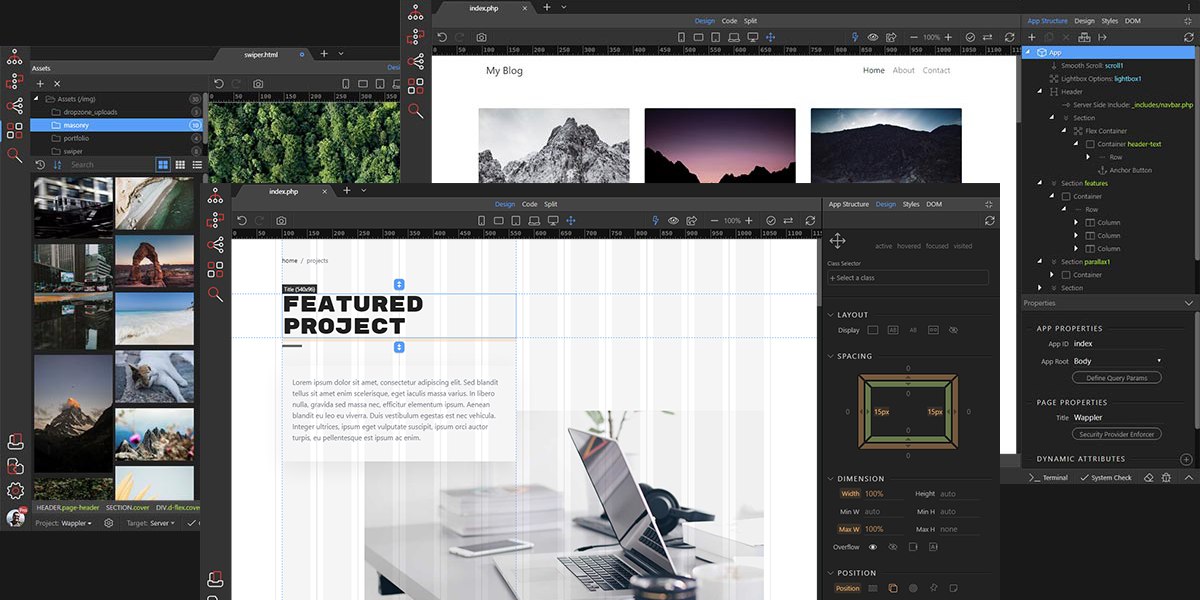Click the checkmark validate icon in Featured Project toolbar
Viewport: 1200px width, 600px height.
[x=771, y=220]
